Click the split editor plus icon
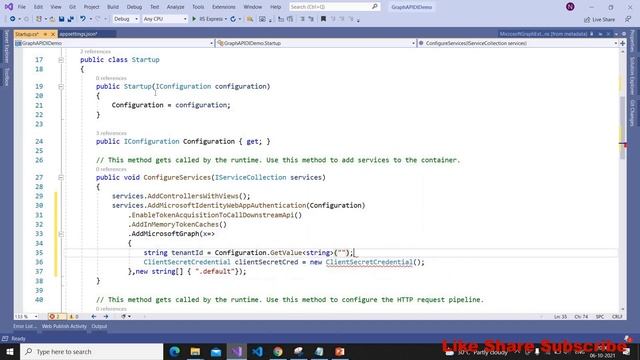The height and width of the screenshot is (360, 640). [x=622, y=43]
